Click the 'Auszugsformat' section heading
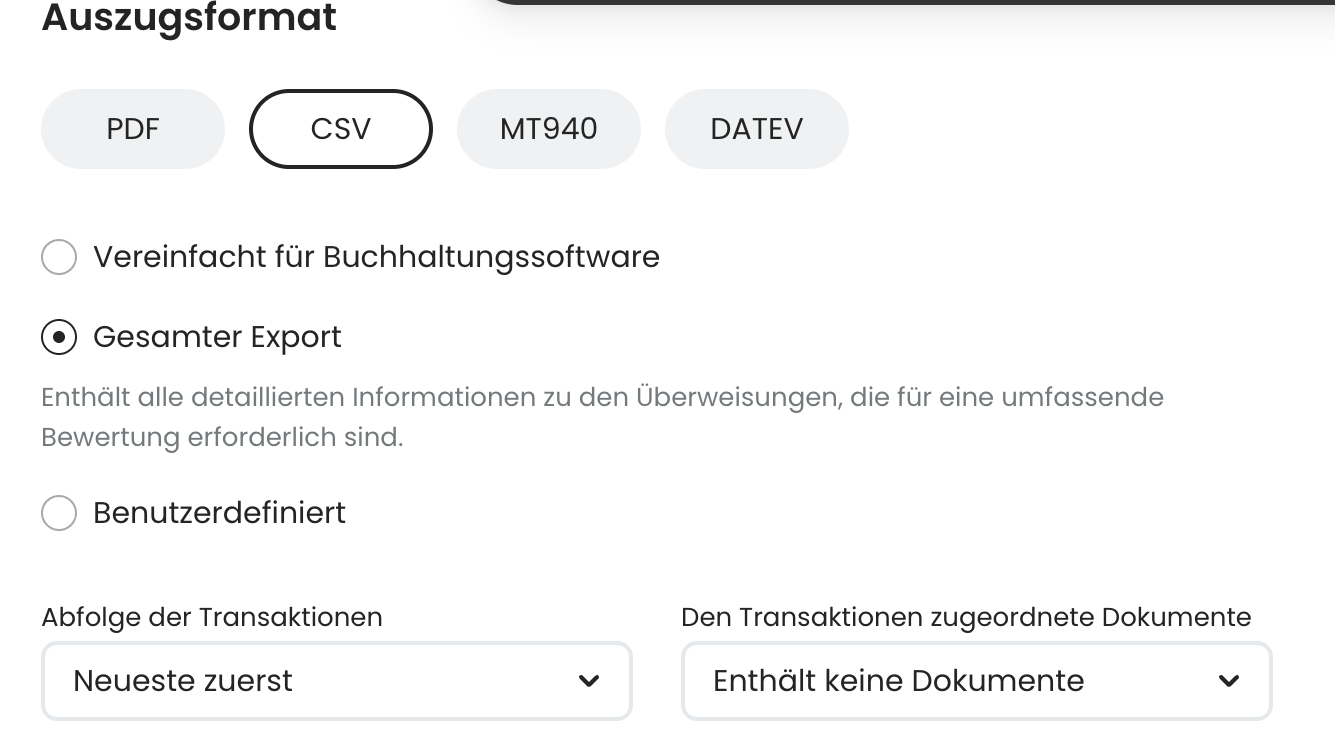1335x740 pixels. (189, 18)
